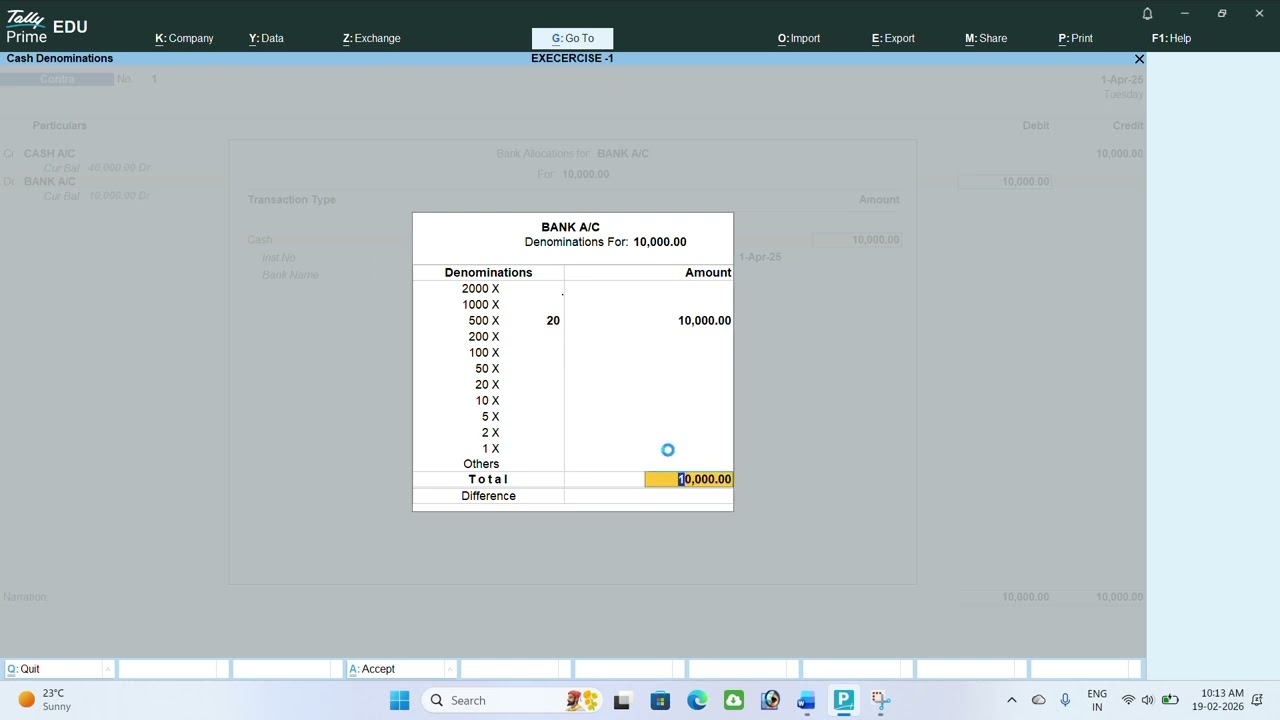The height and width of the screenshot is (720, 1280).
Task: Click the 1 X denomination row
Action: (572, 448)
